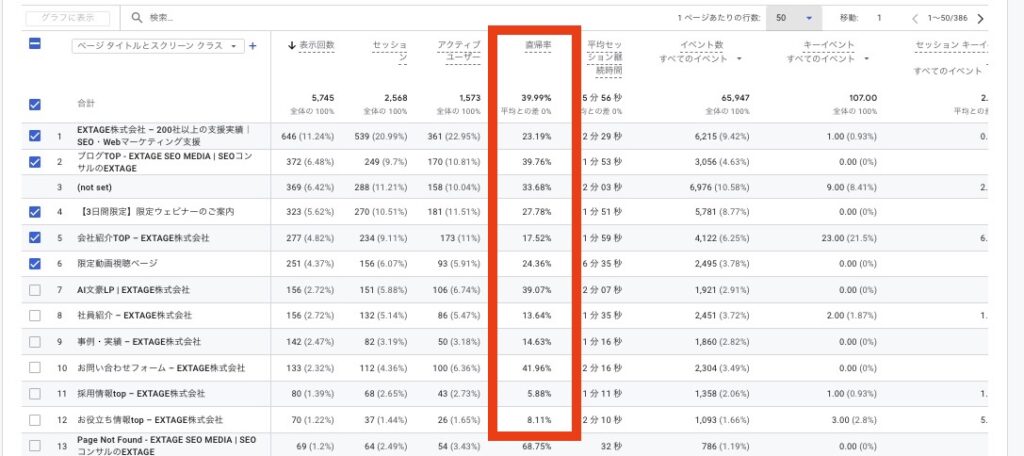Image resolution: width=1024 pixels, height=456 pixels.
Task: Open イベント数 すべてのイベント dropdown
Action: (701, 59)
